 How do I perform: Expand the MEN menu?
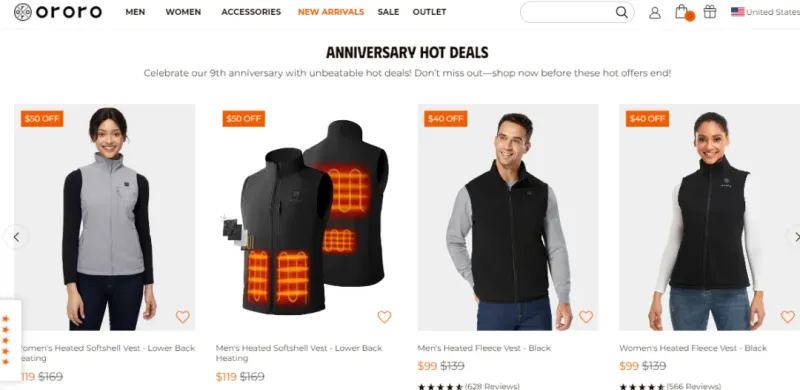[135, 12]
